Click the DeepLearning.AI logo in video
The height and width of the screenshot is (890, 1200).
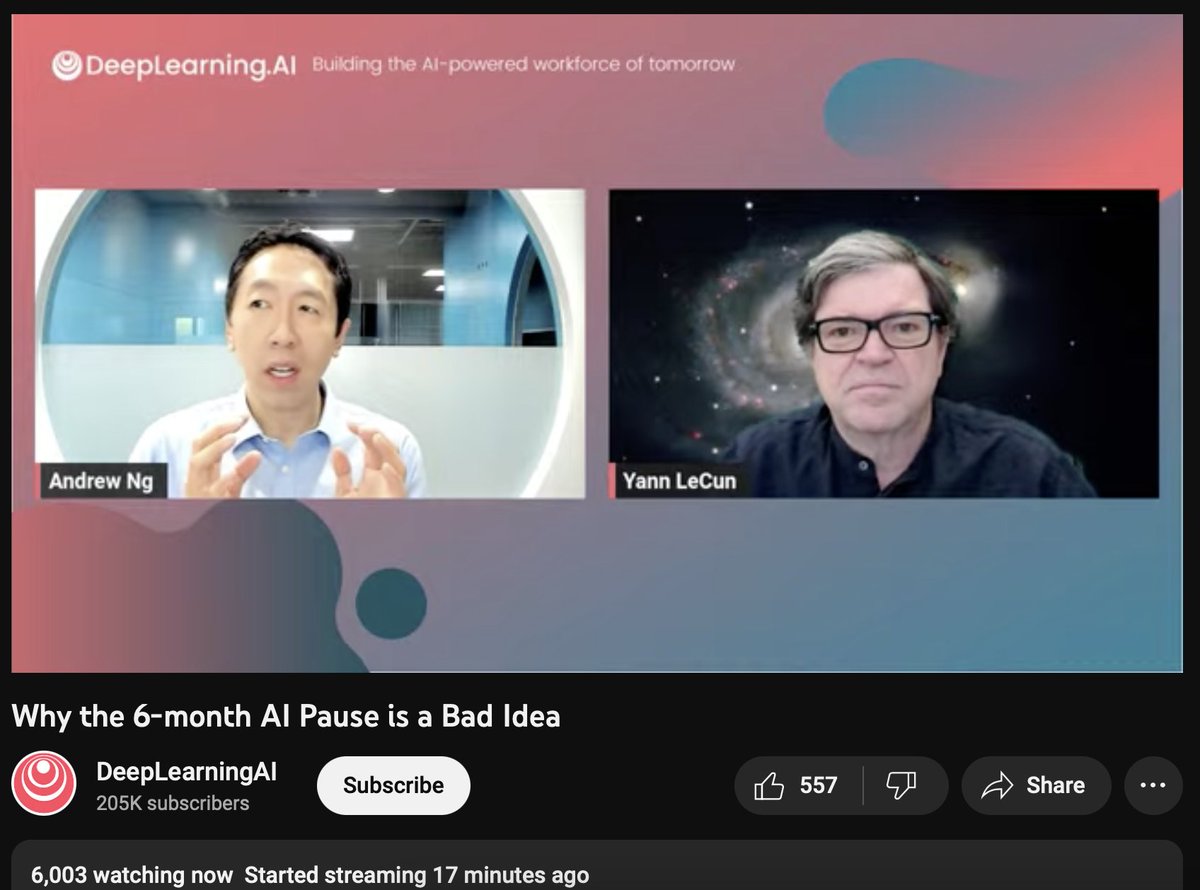click(x=174, y=66)
